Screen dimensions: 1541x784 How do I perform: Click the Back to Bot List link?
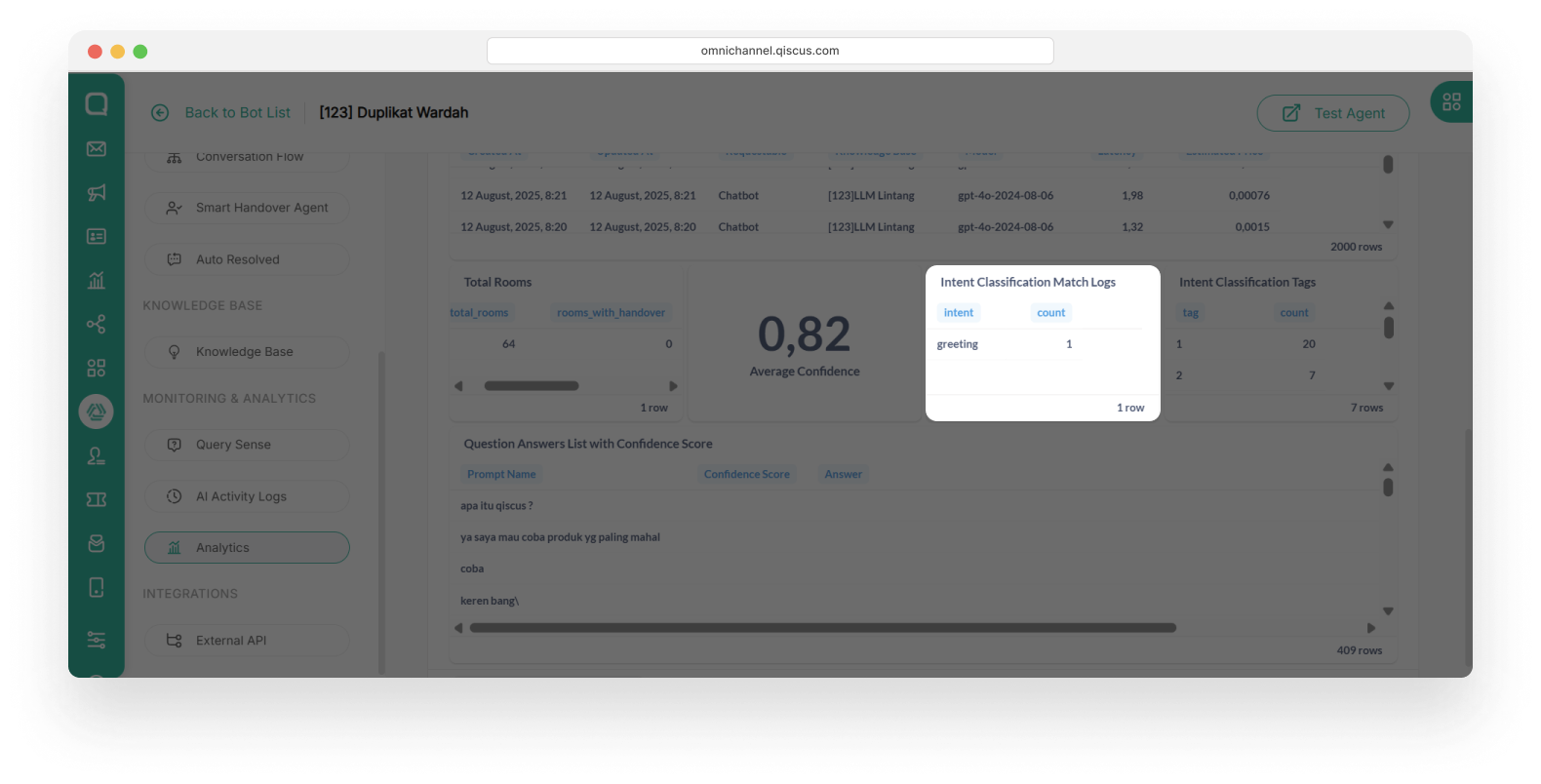point(237,113)
